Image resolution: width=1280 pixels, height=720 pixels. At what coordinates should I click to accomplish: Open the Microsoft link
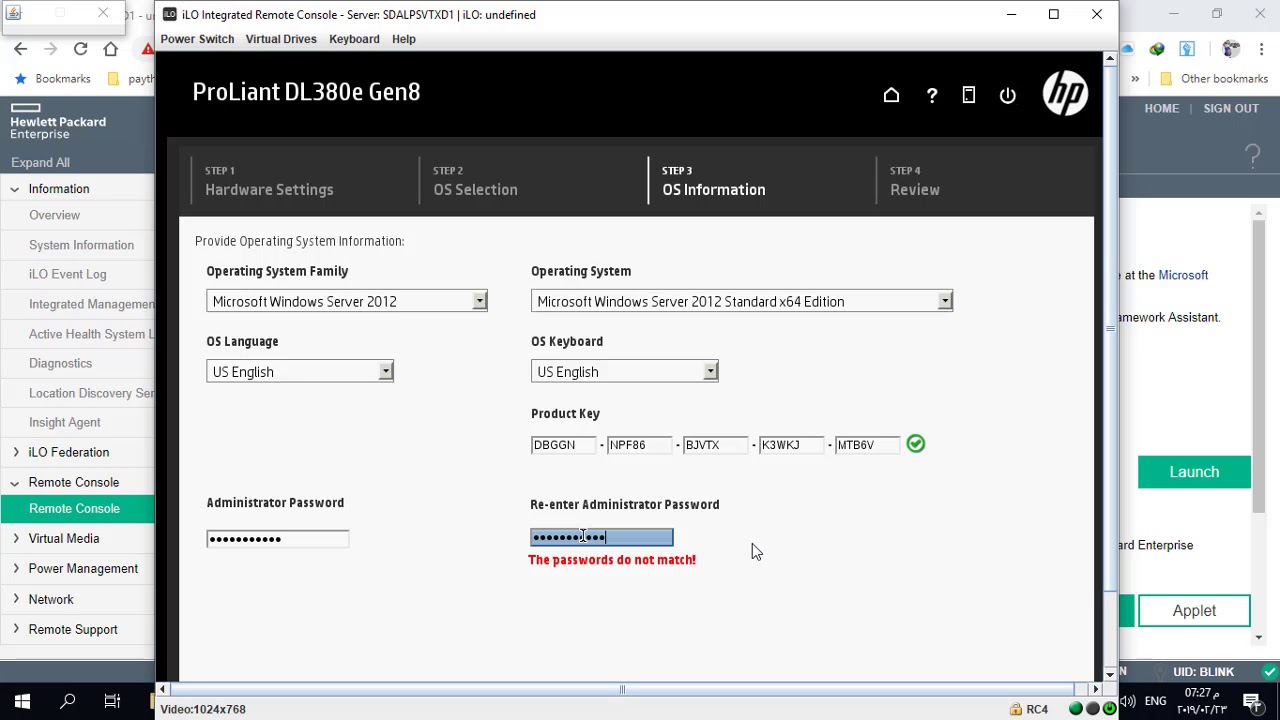click(x=1183, y=275)
